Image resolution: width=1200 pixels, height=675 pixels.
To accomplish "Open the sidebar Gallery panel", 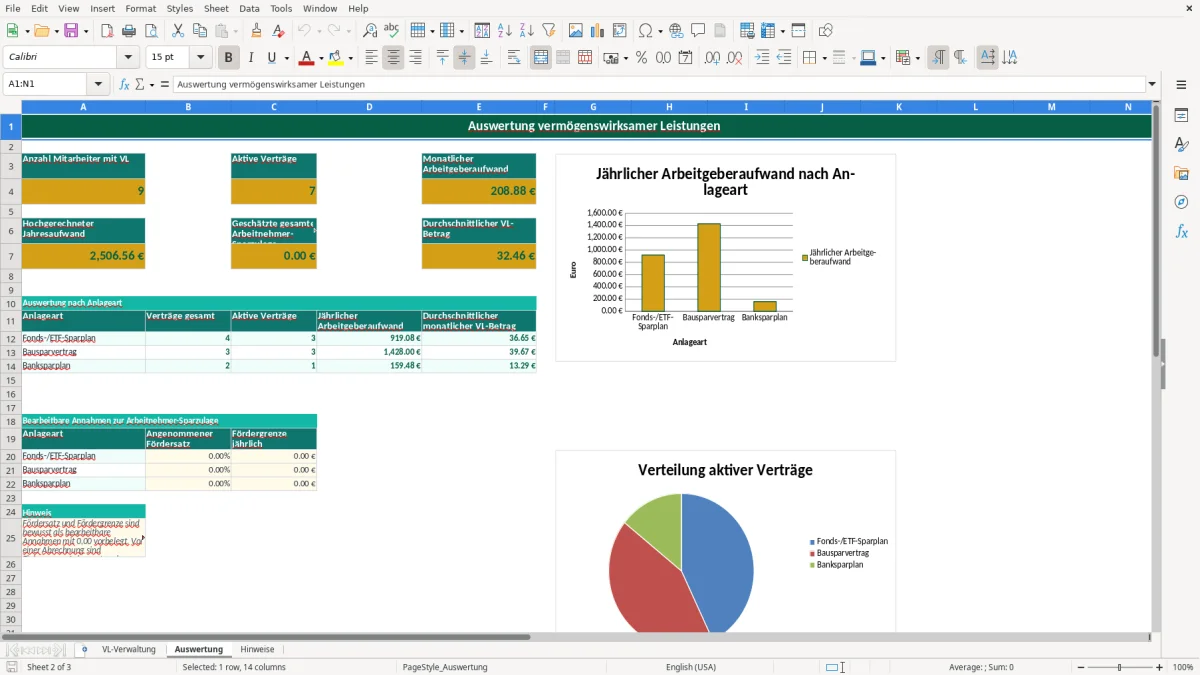I will coord(1181,173).
